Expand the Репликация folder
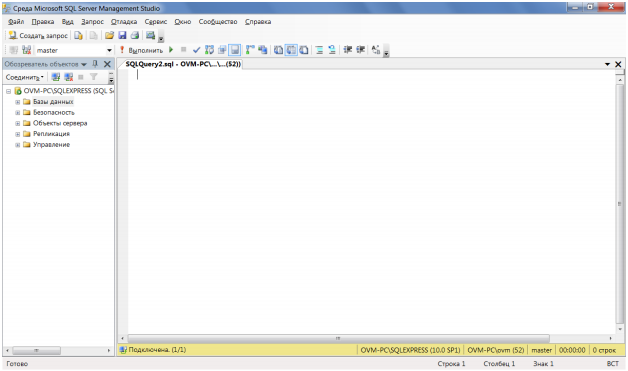The width and height of the screenshot is (628, 371). click(18, 134)
